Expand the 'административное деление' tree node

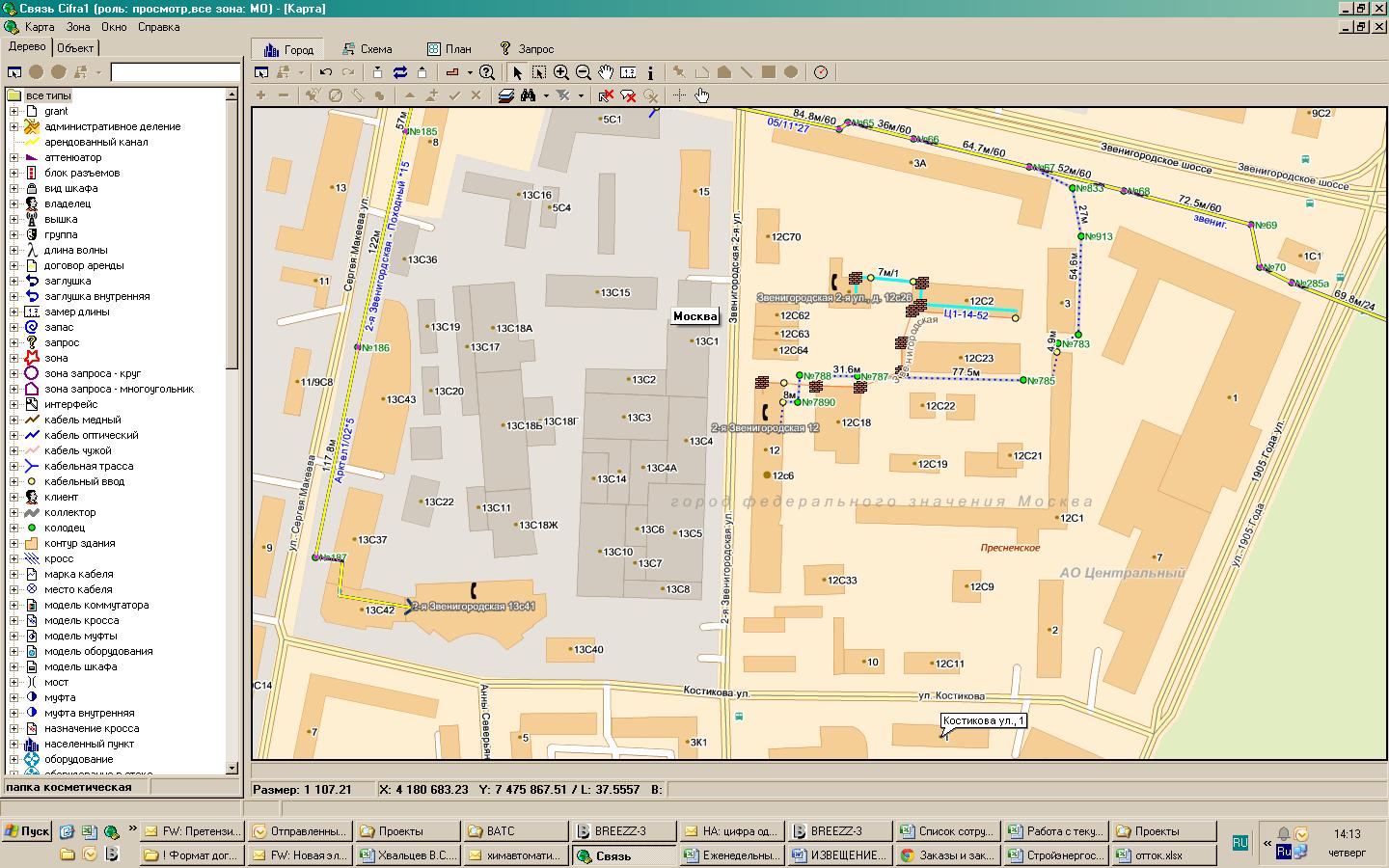pos(14,126)
